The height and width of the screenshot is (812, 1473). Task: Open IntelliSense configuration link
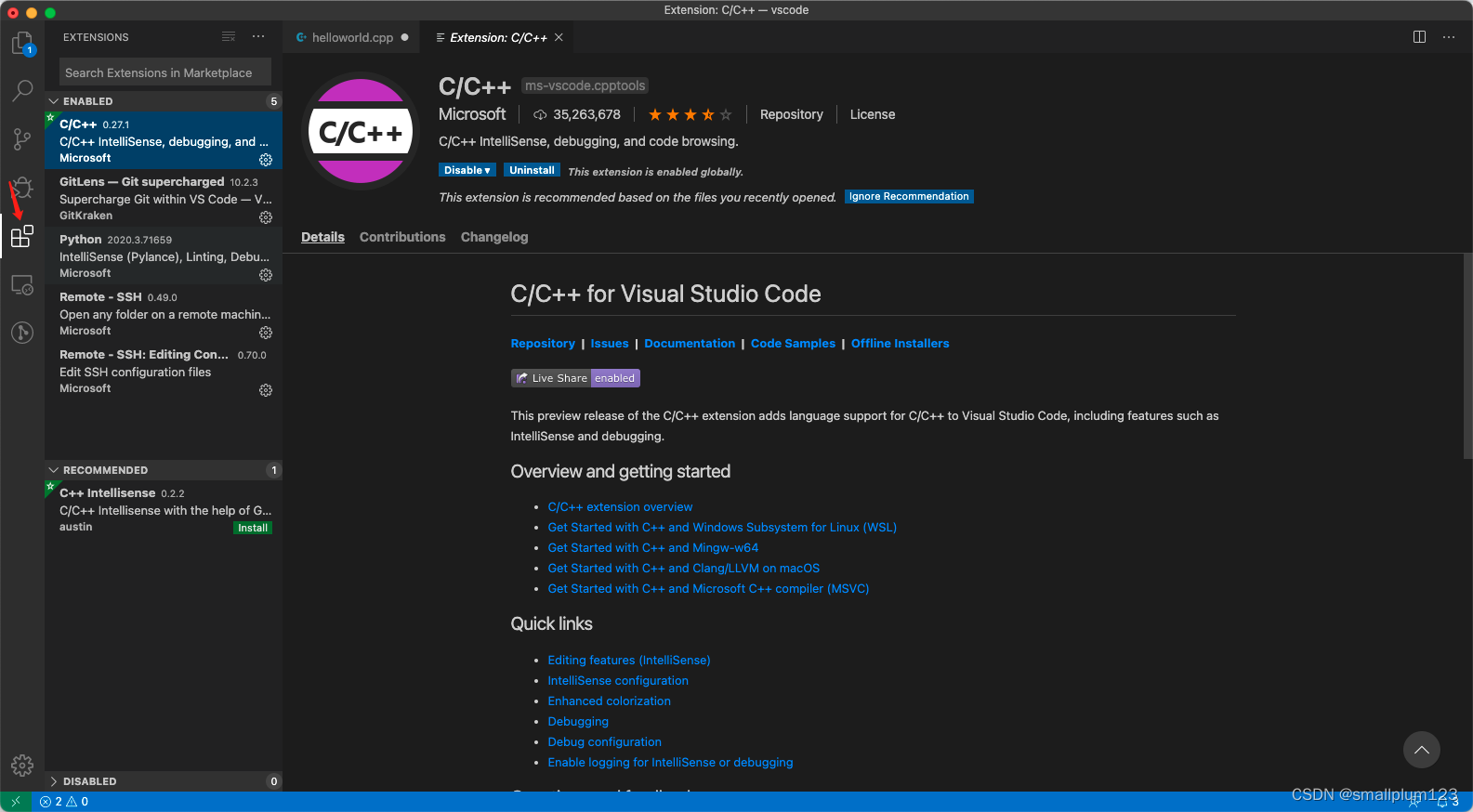click(618, 680)
